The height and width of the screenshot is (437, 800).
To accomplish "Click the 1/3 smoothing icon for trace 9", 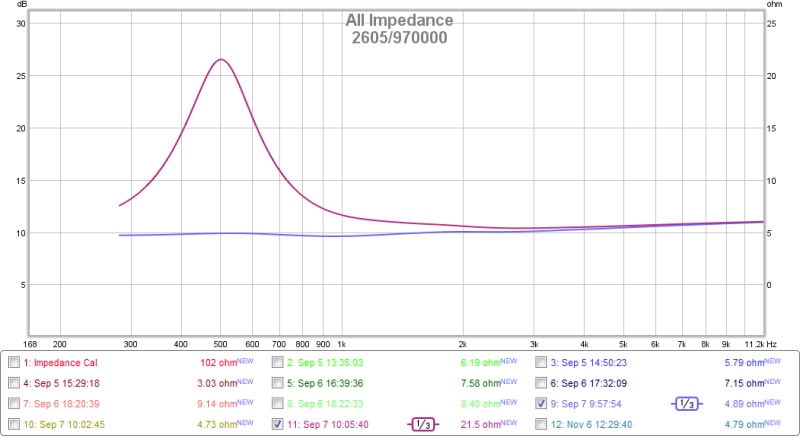I will click(x=685, y=403).
